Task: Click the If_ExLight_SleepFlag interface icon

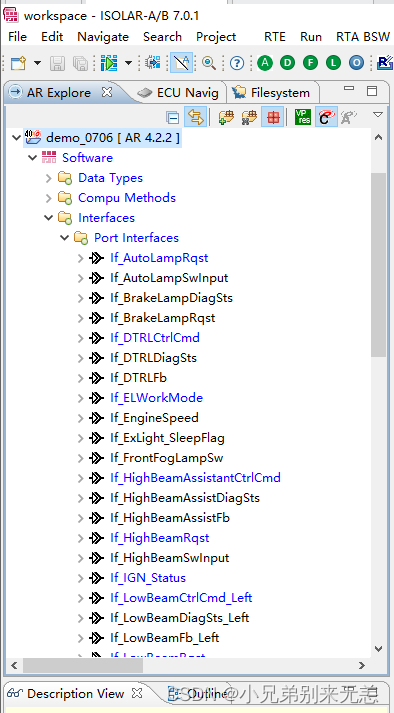Action: click(x=96, y=438)
